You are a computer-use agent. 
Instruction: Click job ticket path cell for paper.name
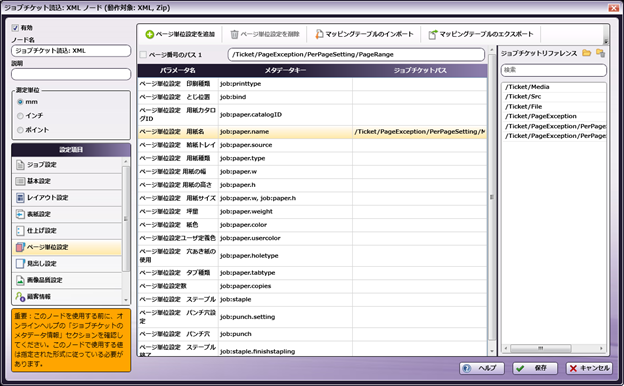419,132
